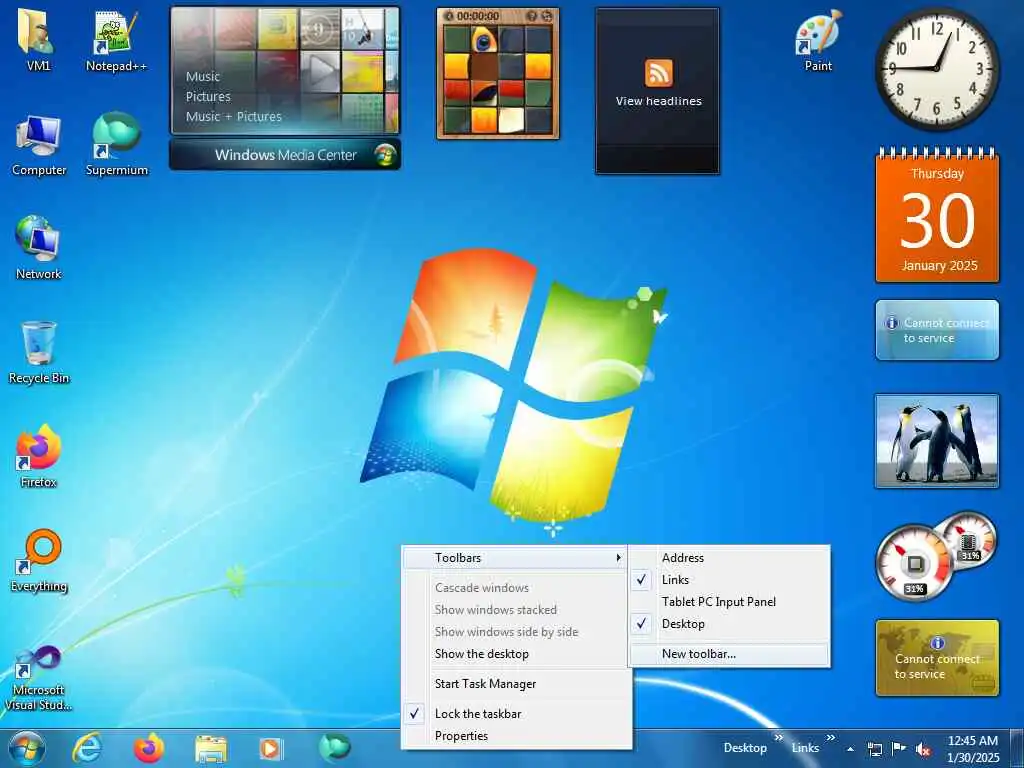This screenshot has width=1024, height=768.
Task: Click the taskbar clock and date
Action: coord(973,749)
